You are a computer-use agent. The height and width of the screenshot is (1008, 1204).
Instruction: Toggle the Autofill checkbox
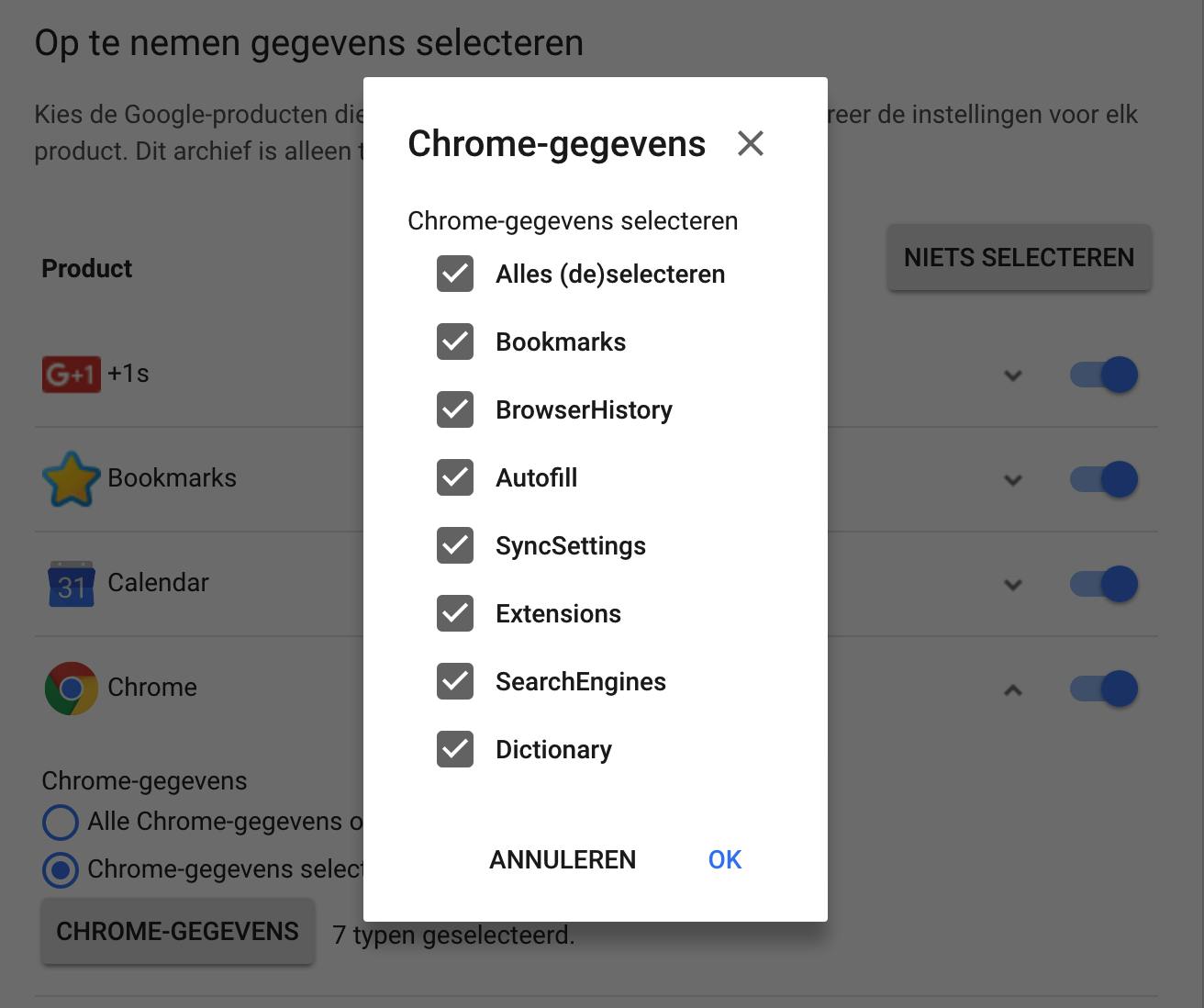tap(455, 477)
